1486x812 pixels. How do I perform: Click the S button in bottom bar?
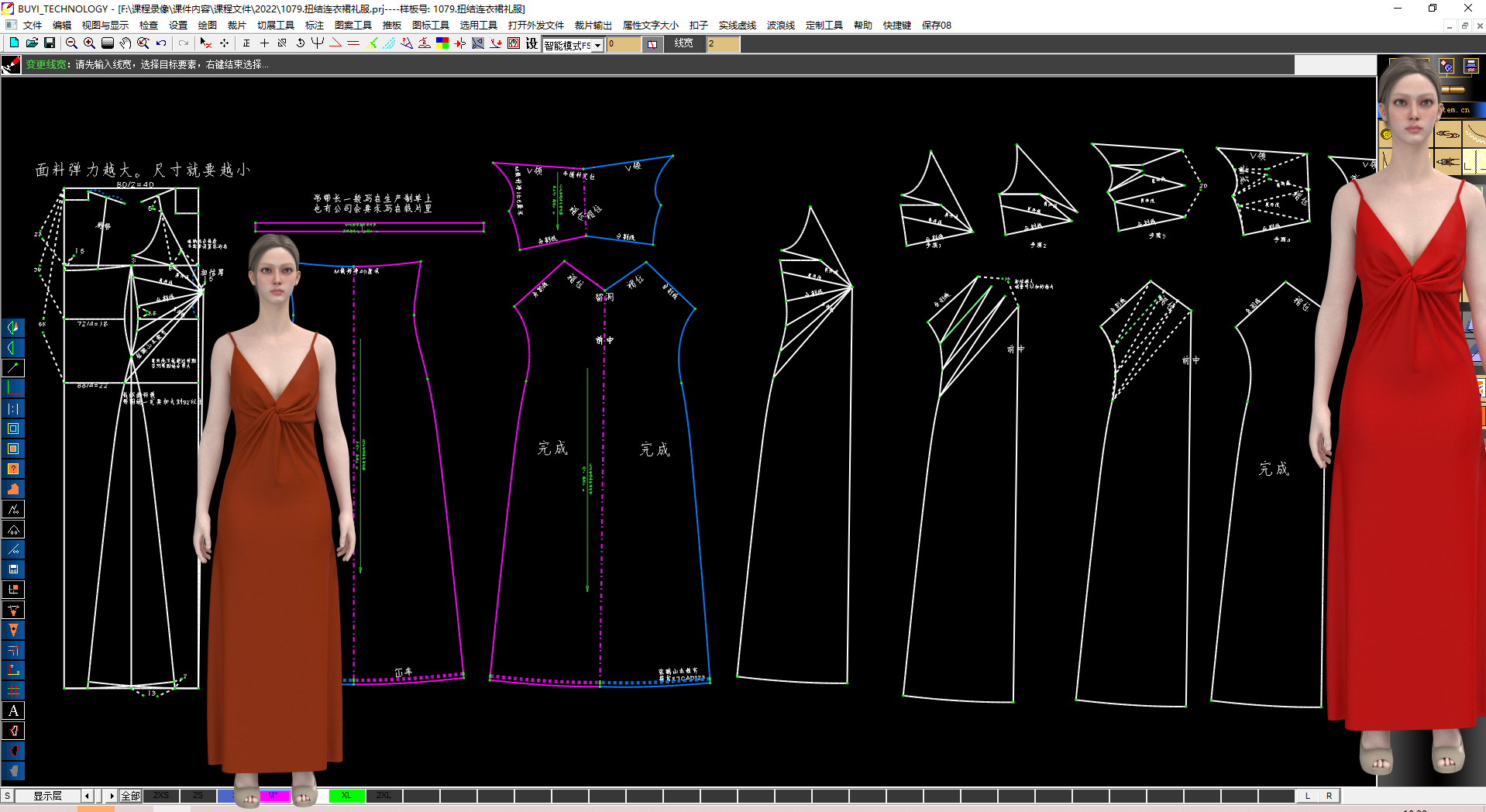point(7,796)
